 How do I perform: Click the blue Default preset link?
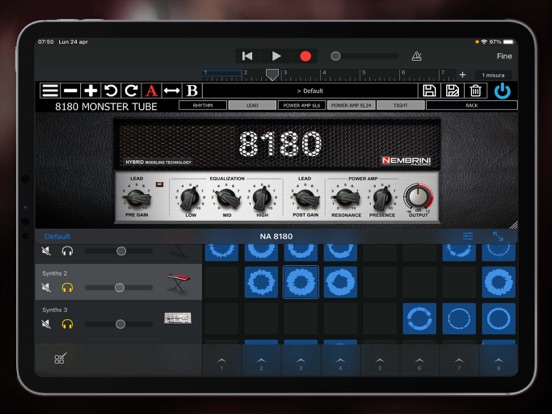click(57, 236)
